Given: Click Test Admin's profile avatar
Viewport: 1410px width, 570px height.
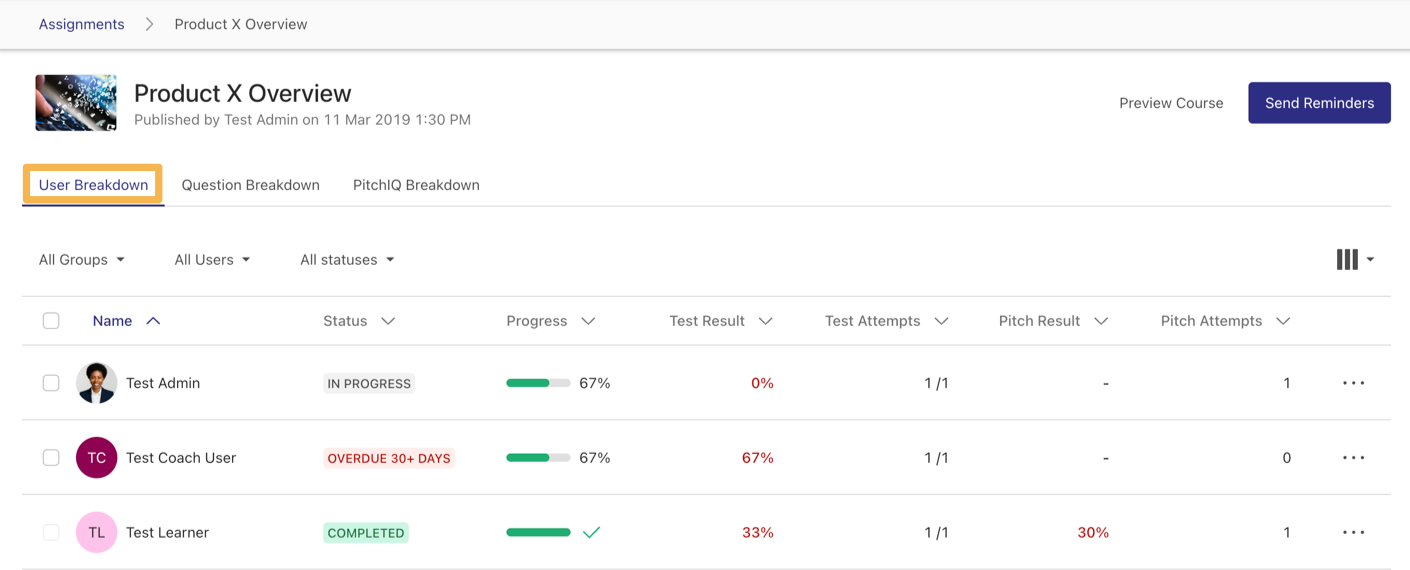Looking at the screenshot, I should pyautogui.click(x=97, y=383).
